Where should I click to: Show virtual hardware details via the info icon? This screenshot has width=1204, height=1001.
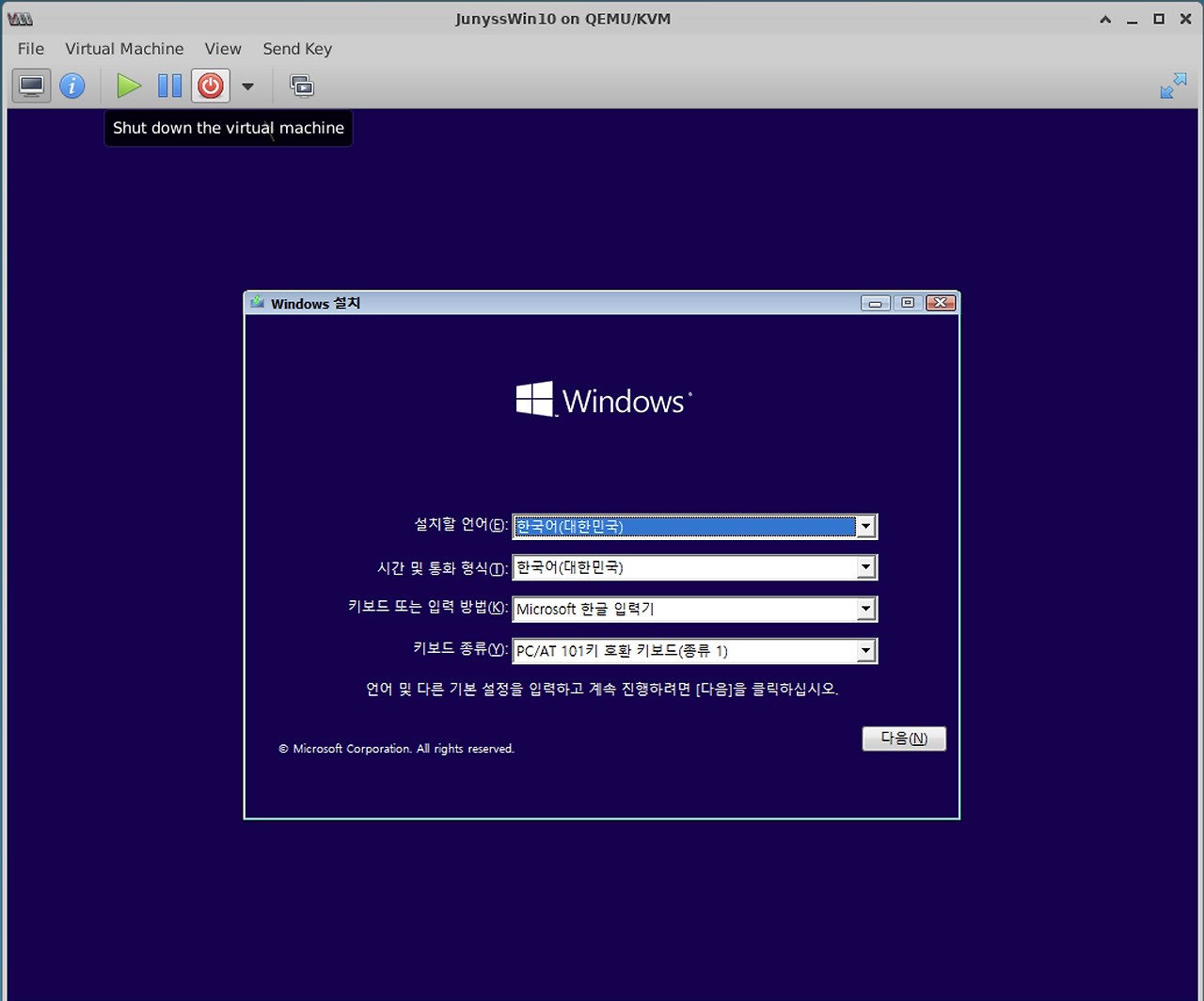coord(72,86)
